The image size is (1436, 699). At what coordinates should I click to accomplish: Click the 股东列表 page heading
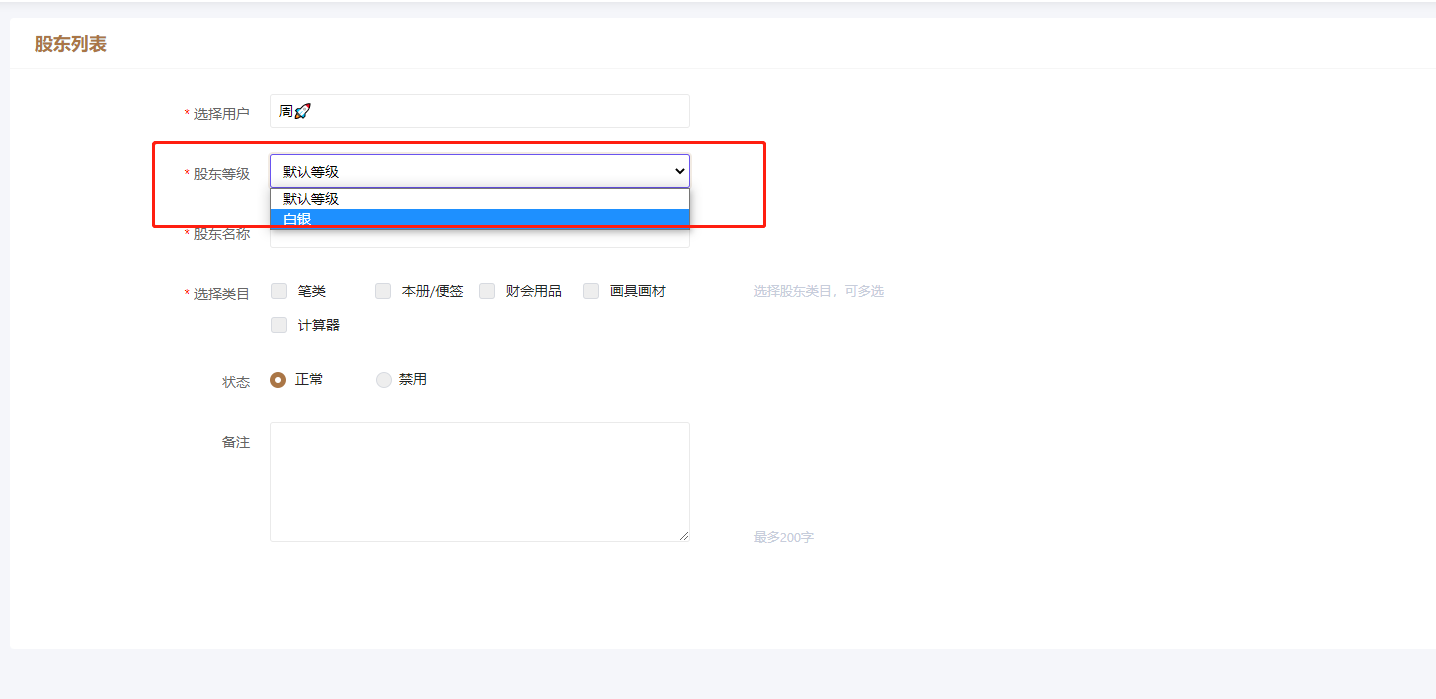point(71,44)
